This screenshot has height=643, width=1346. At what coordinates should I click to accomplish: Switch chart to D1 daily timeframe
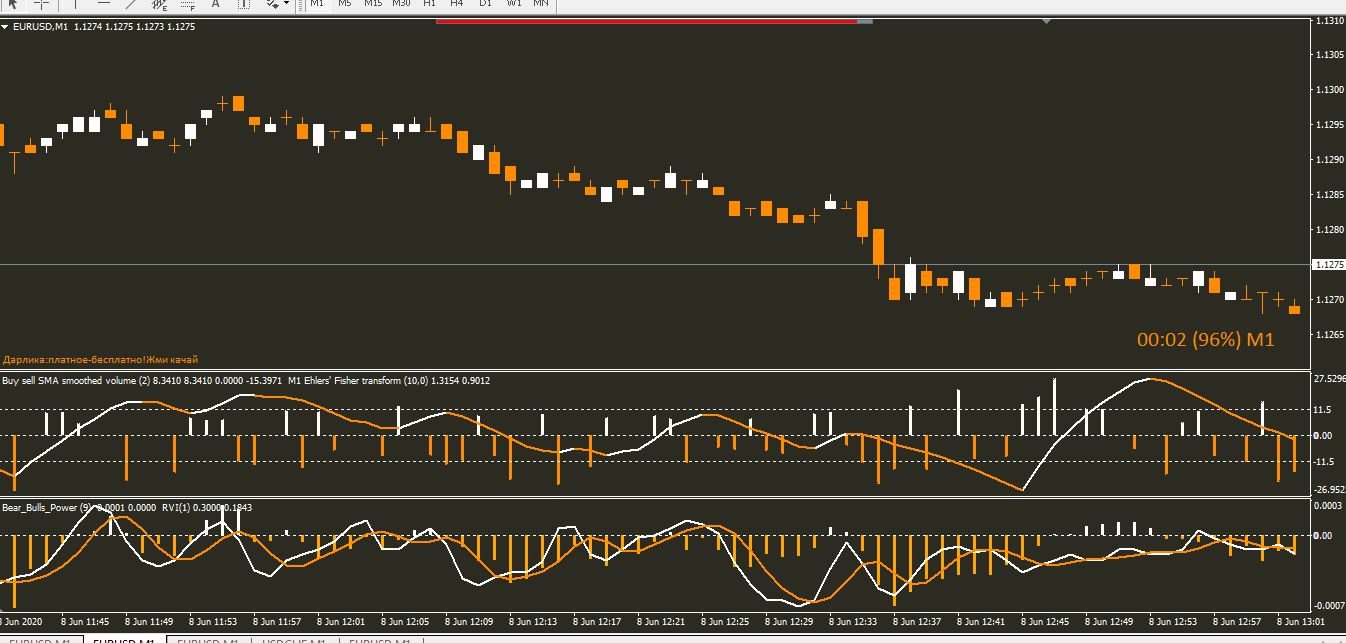(x=485, y=3)
